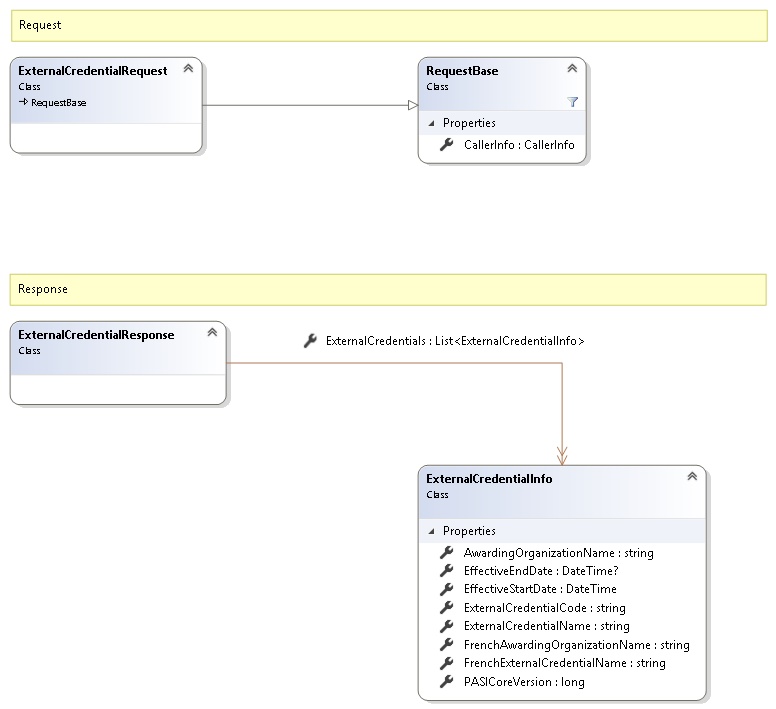Select the yellow Response comment box

point(388,289)
